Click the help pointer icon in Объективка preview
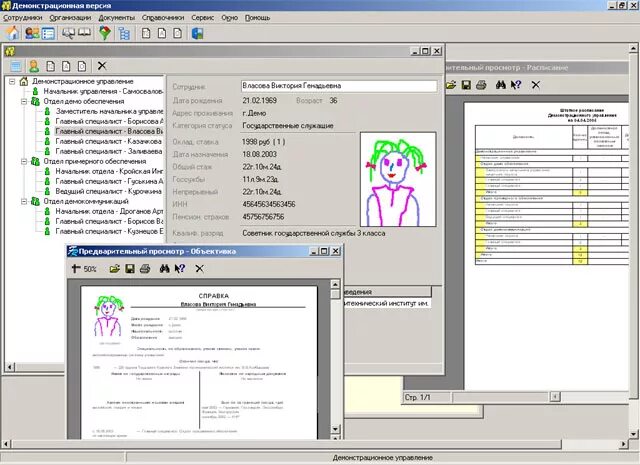640x465 pixels. coord(180,269)
